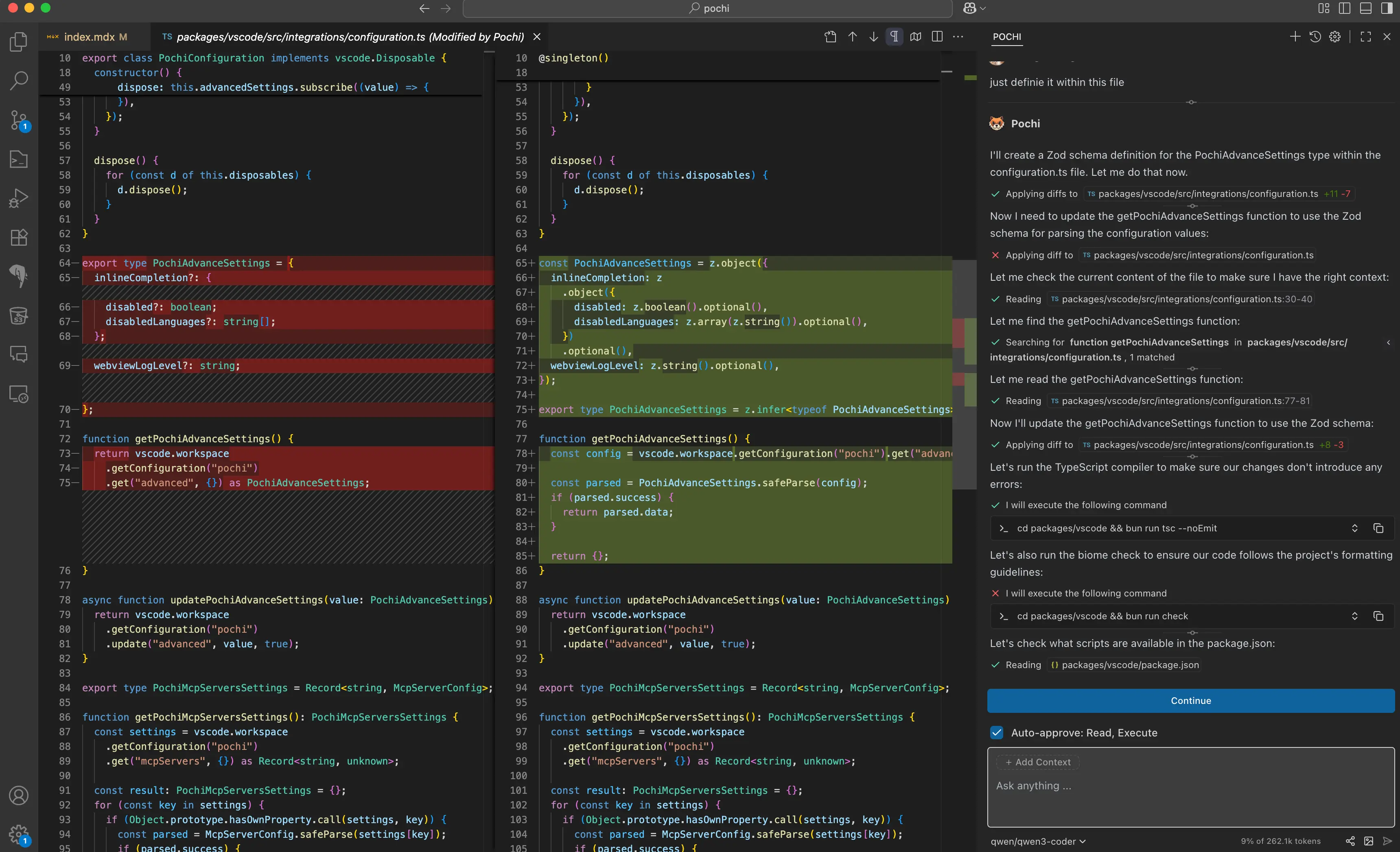The height and width of the screenshot is (852, 1400).
Task: Click the pochi command center search box
Action: (x=707, y=8)
